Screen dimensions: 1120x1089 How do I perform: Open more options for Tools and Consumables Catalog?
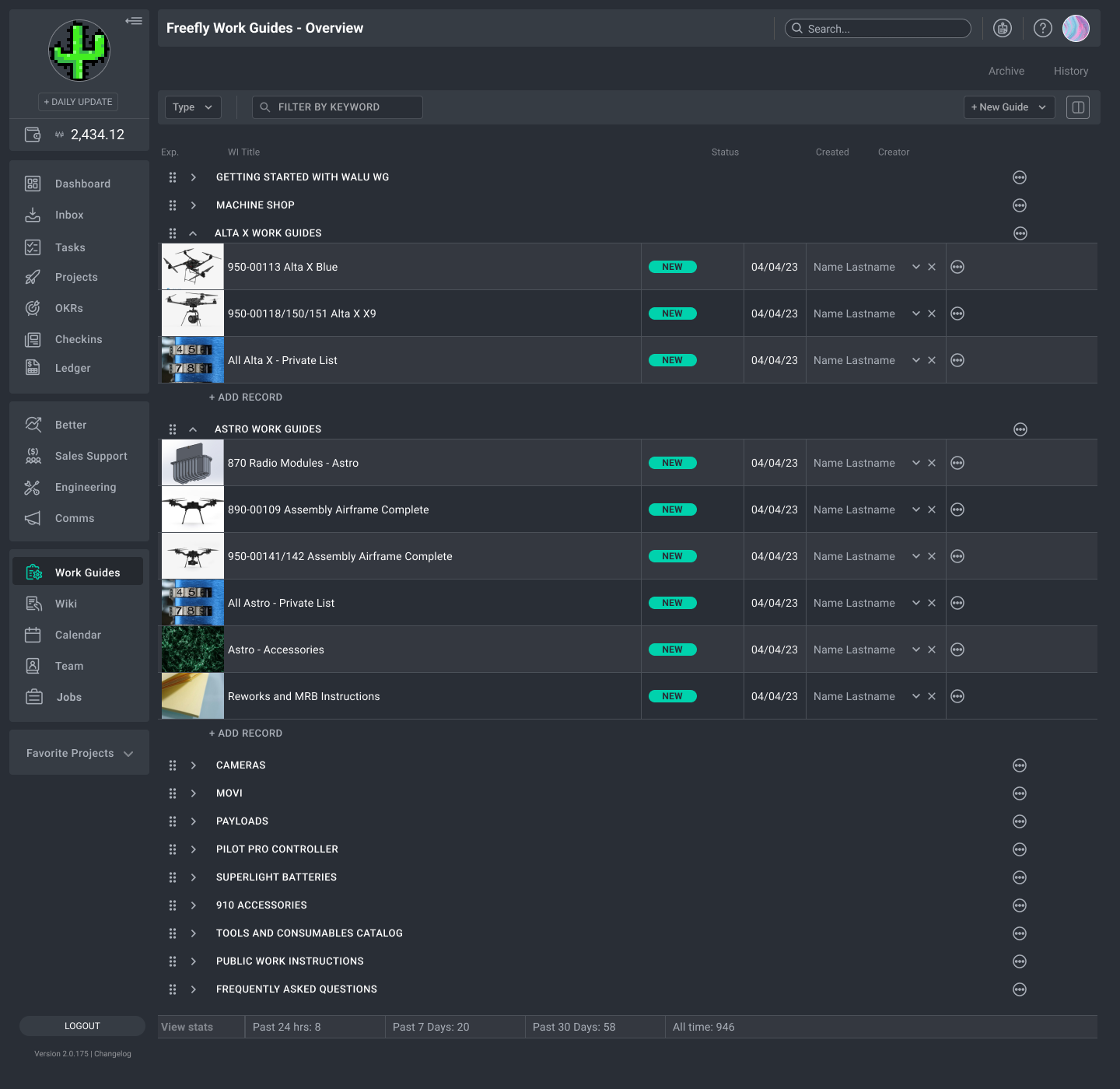coord(1020,933)
